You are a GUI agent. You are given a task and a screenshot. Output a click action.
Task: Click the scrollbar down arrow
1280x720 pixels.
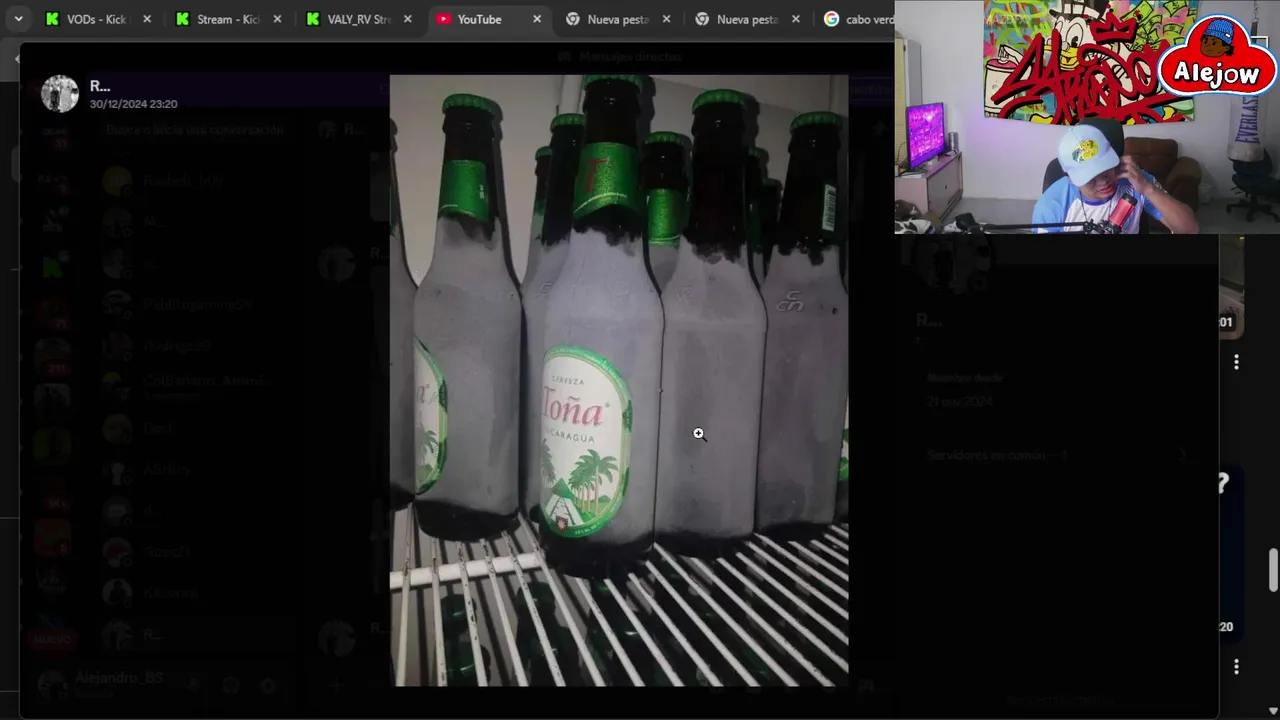pyautogui.click(x=1273, y=711)
